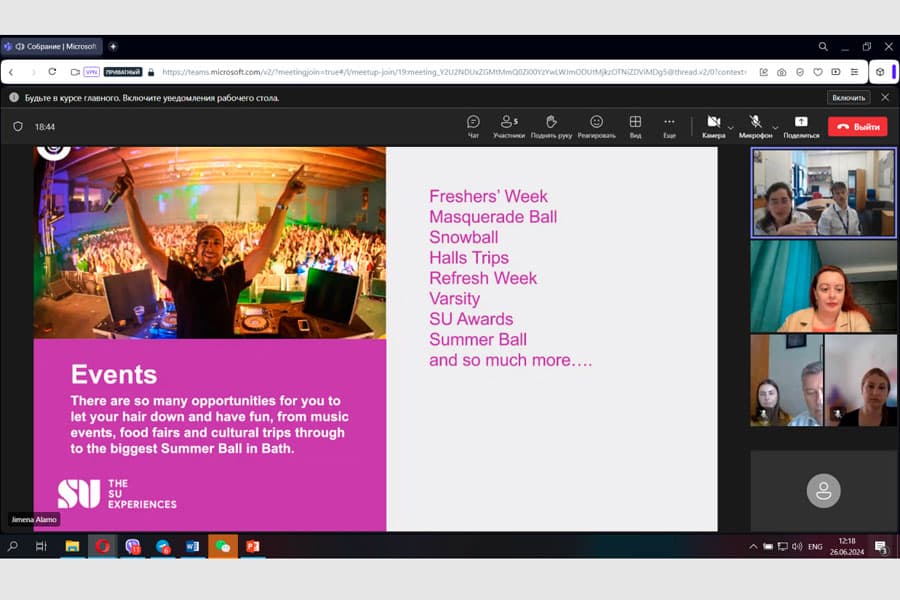The height and width of the screenshot is (600, 900).
Task: Open the reactions menu
Action: tap(596, 126)
